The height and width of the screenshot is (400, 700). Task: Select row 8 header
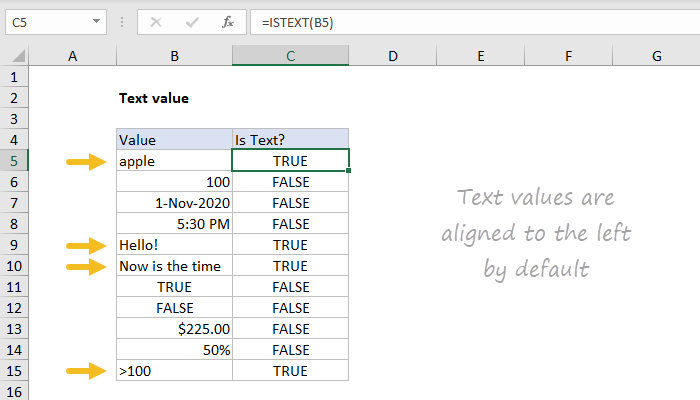coord(14,224)
